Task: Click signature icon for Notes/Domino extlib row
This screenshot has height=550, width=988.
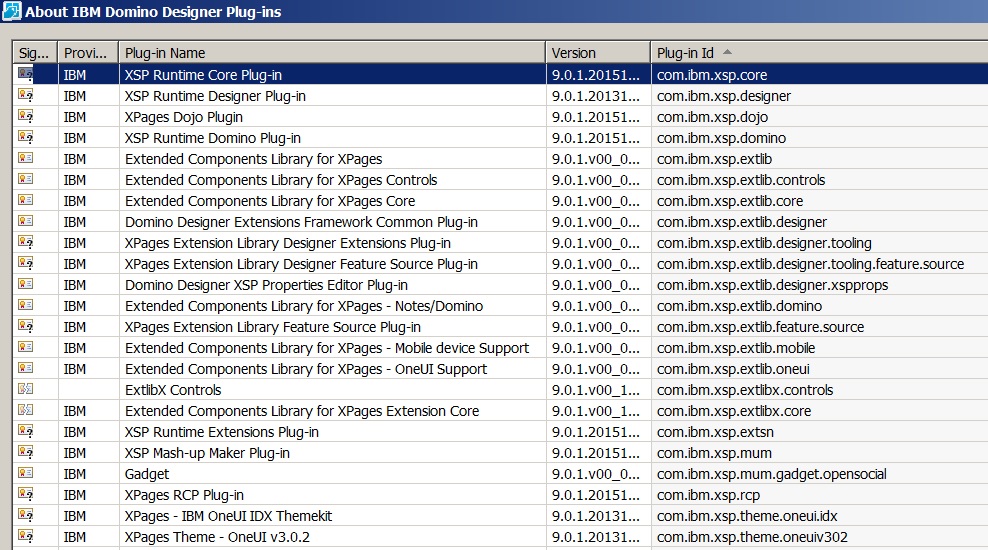Action: [x=25, y=305]
